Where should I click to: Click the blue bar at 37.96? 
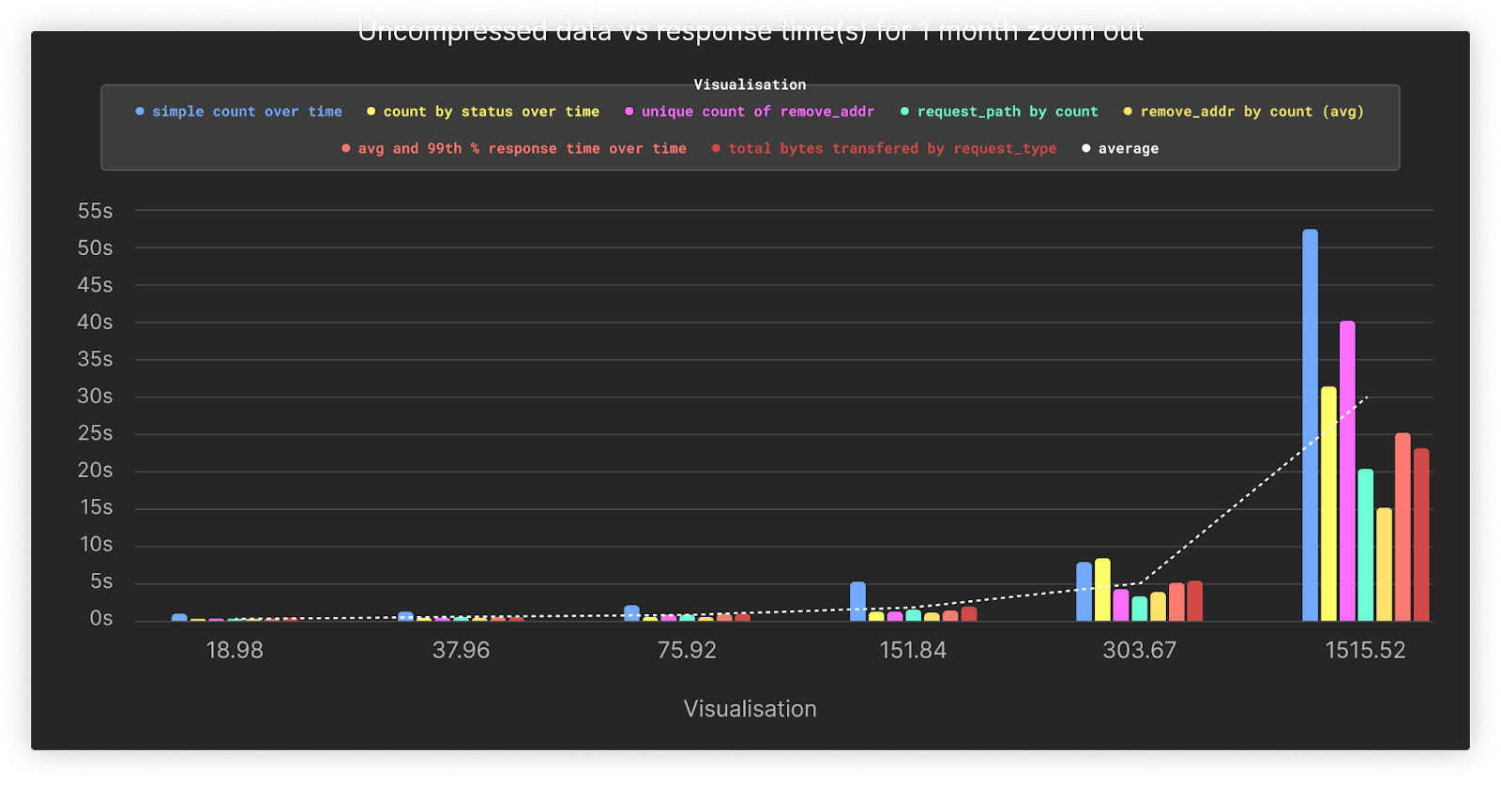pos(405,616)
